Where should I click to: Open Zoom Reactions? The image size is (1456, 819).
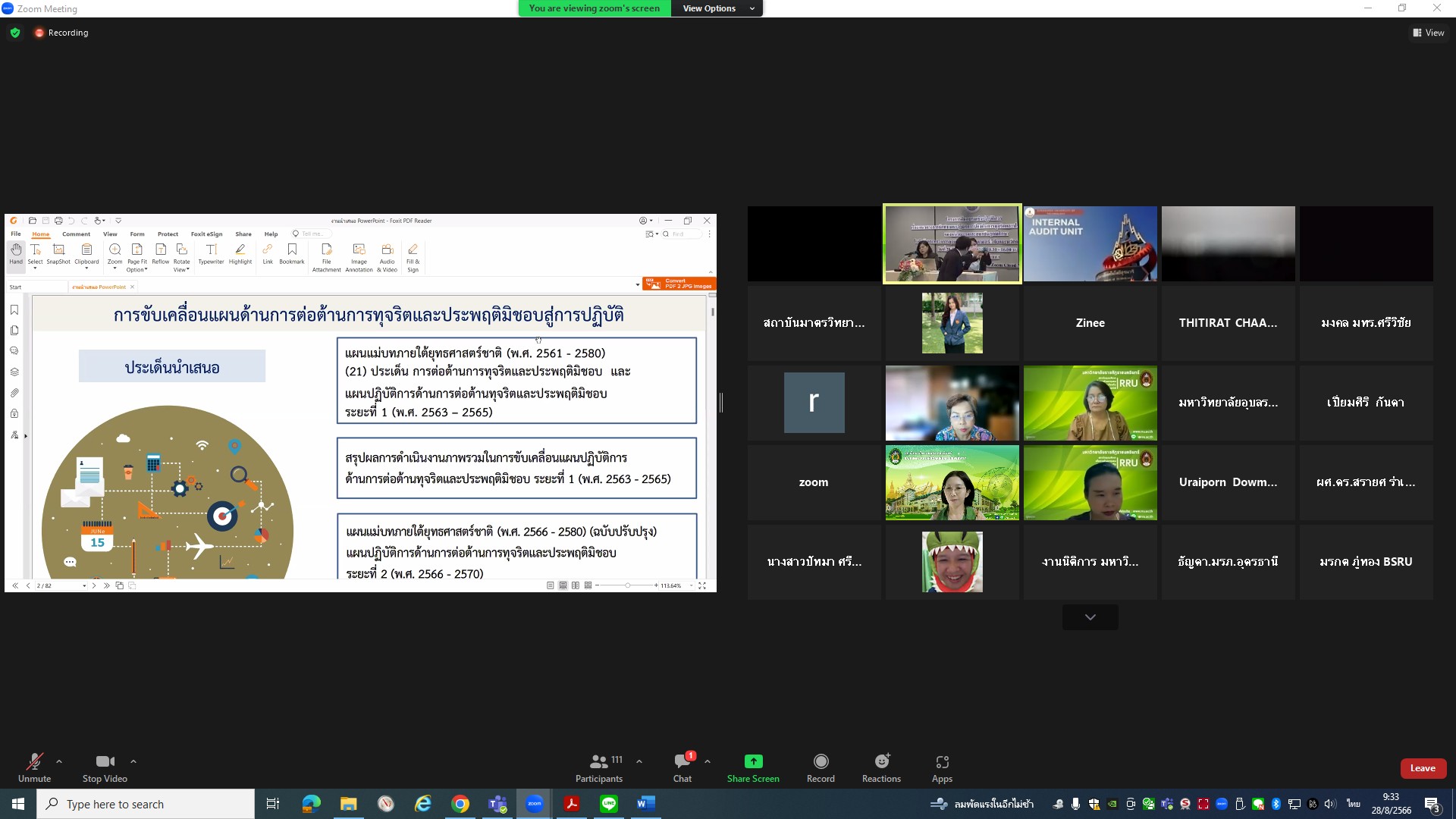(881, 767)
